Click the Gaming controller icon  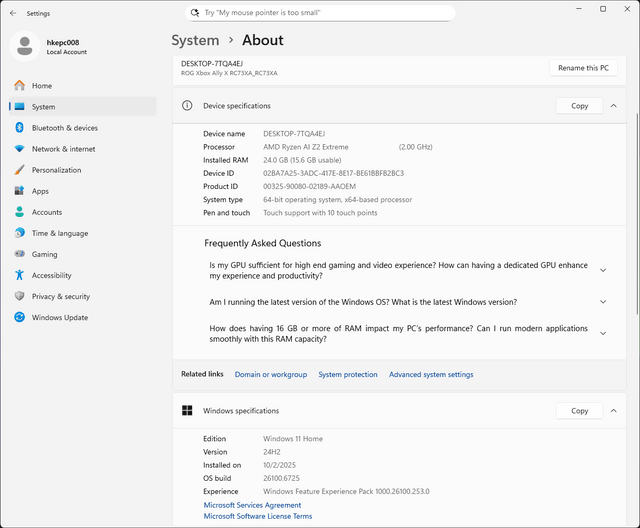(19, 254)
